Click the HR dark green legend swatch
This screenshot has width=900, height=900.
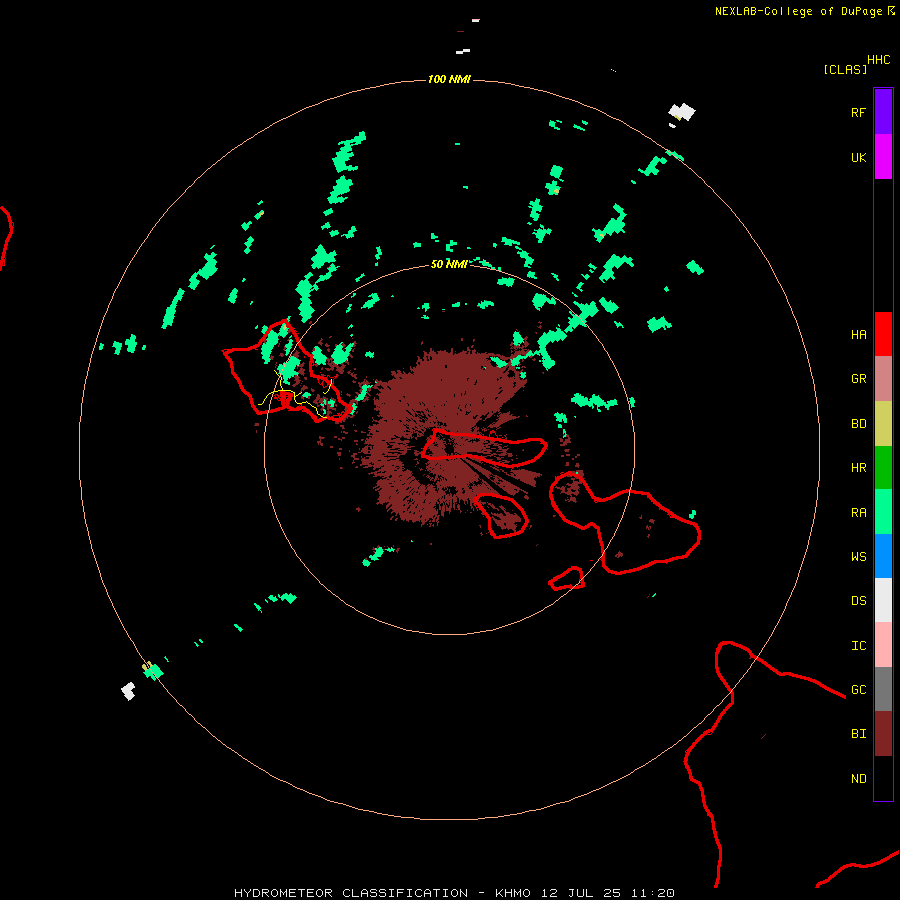[x=883, y=468]
